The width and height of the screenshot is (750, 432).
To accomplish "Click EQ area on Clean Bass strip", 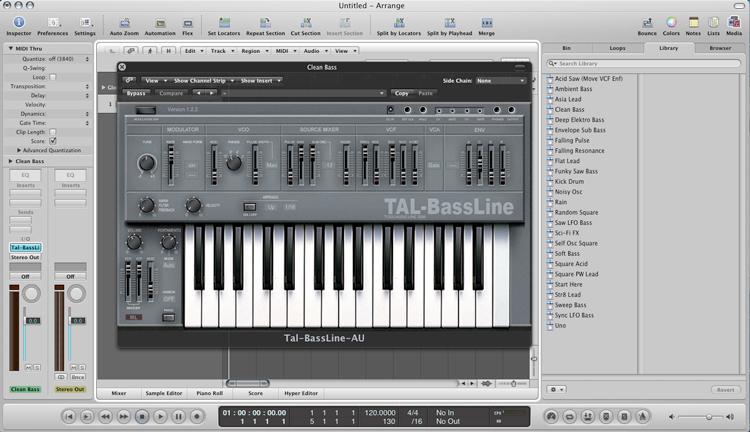I will 25,175.
